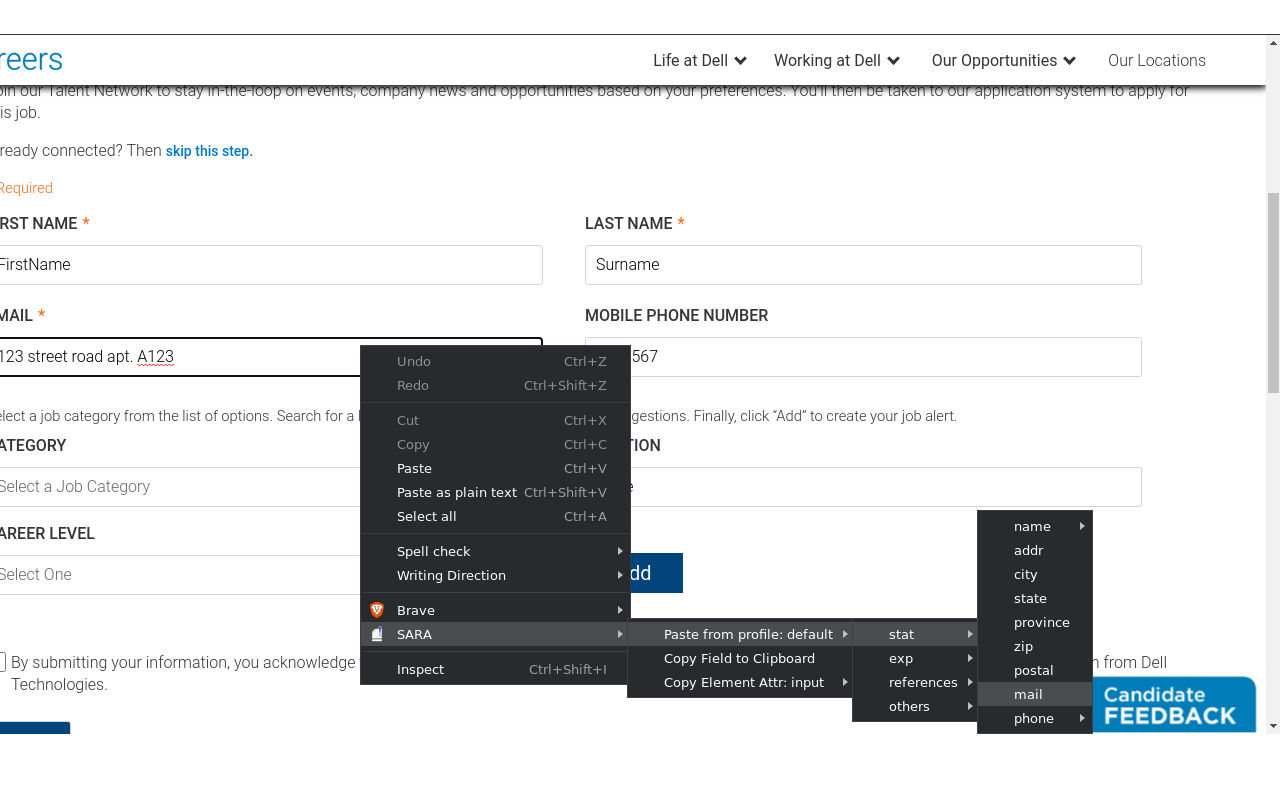
Task: Expand submenu arrow beside references
Action: [970, 682]
